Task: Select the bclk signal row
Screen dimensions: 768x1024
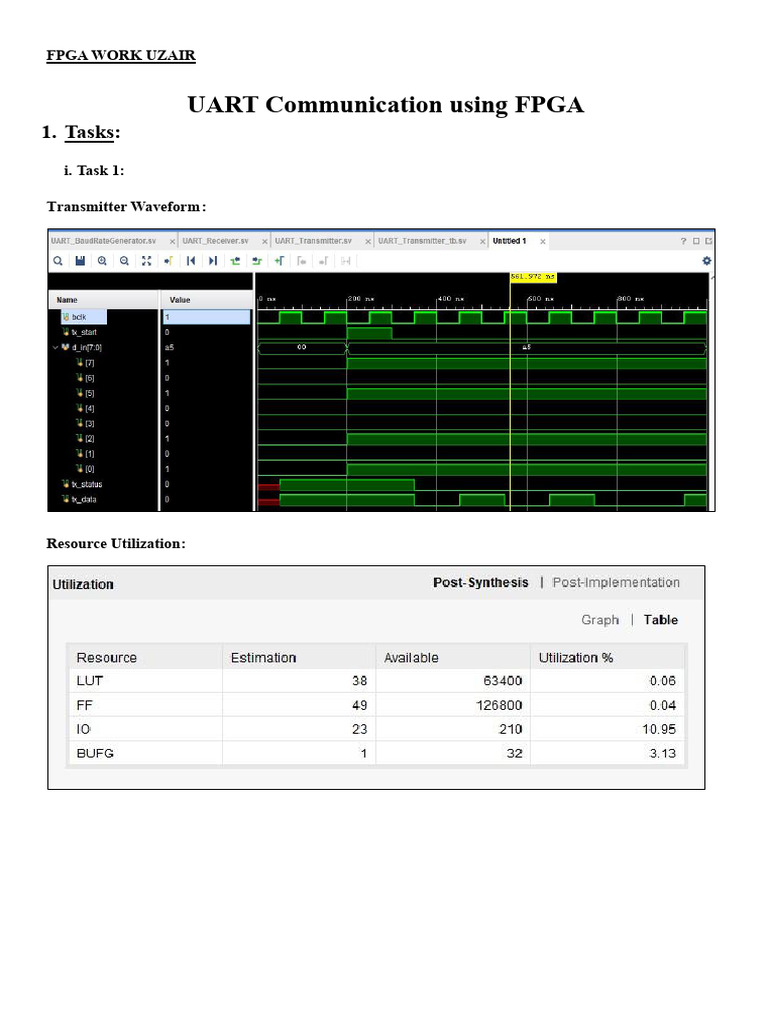Action: coord(84,317)
